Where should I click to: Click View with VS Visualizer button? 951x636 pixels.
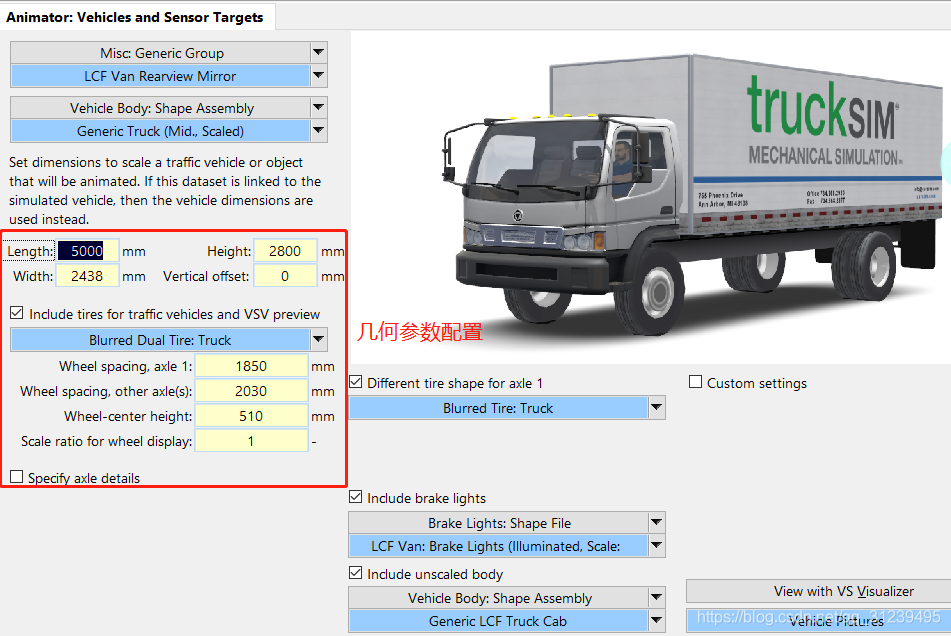click(819, 591)
